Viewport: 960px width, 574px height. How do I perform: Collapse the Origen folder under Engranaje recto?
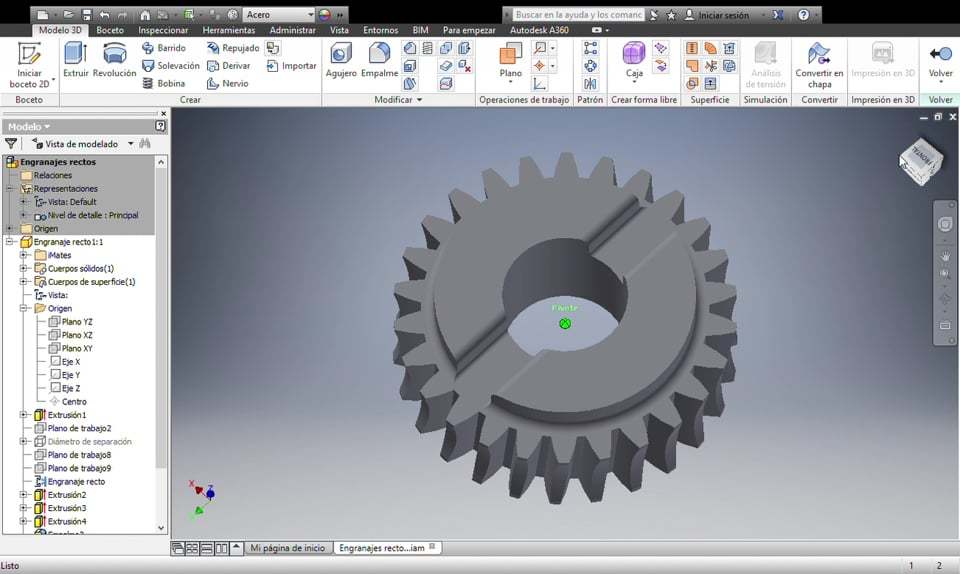23,308
